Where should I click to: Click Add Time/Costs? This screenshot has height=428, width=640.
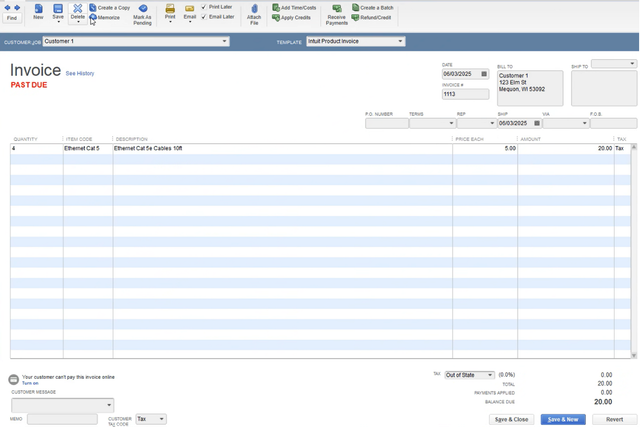coord(294,8)
